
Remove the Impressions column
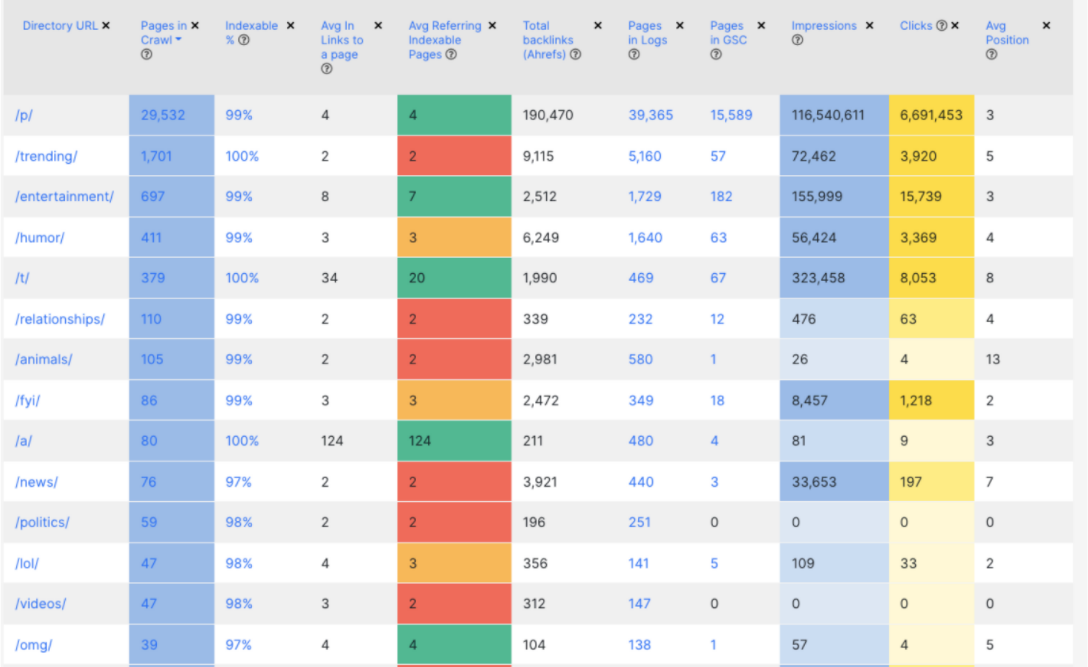[869, 25]
